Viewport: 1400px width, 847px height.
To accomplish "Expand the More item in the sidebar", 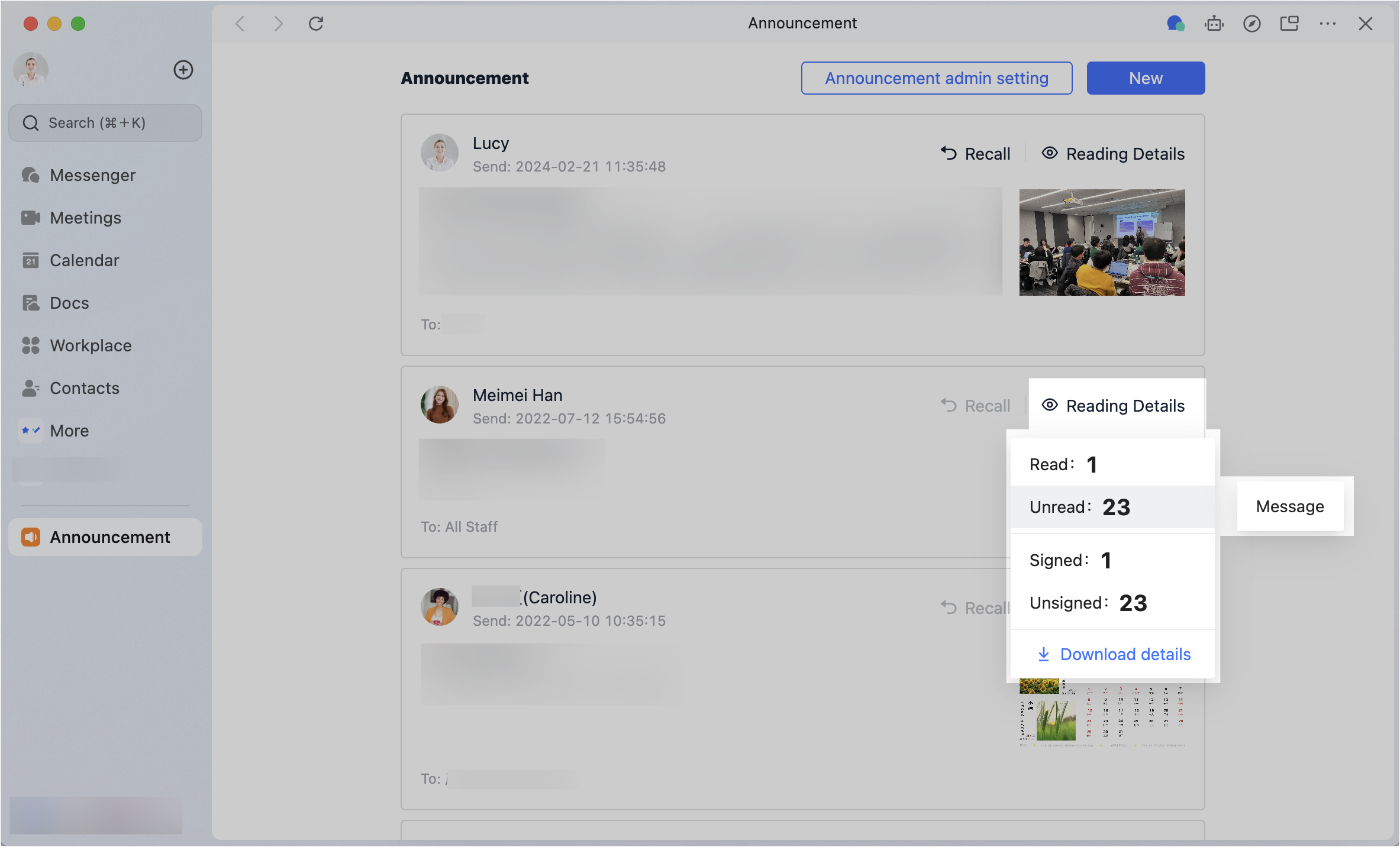I will click(x=69, y=431).
